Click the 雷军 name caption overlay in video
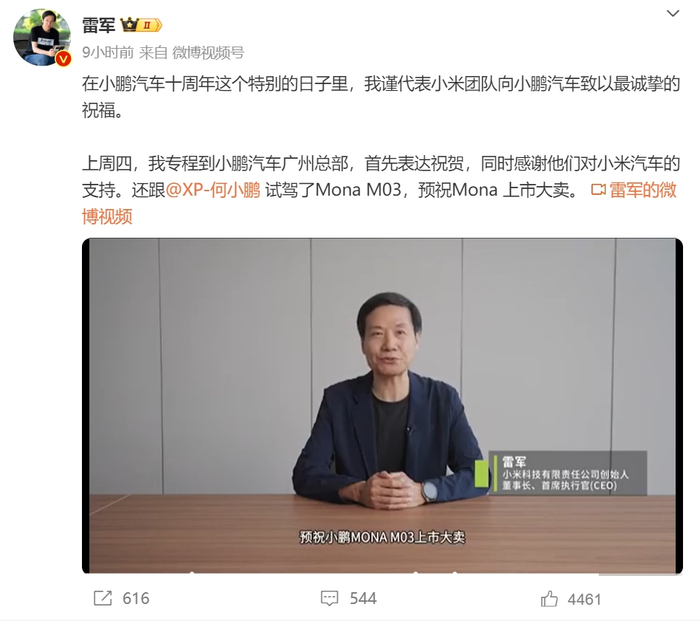Image resolution: width=700 pixels, height=621 pixels. (514, 462)
